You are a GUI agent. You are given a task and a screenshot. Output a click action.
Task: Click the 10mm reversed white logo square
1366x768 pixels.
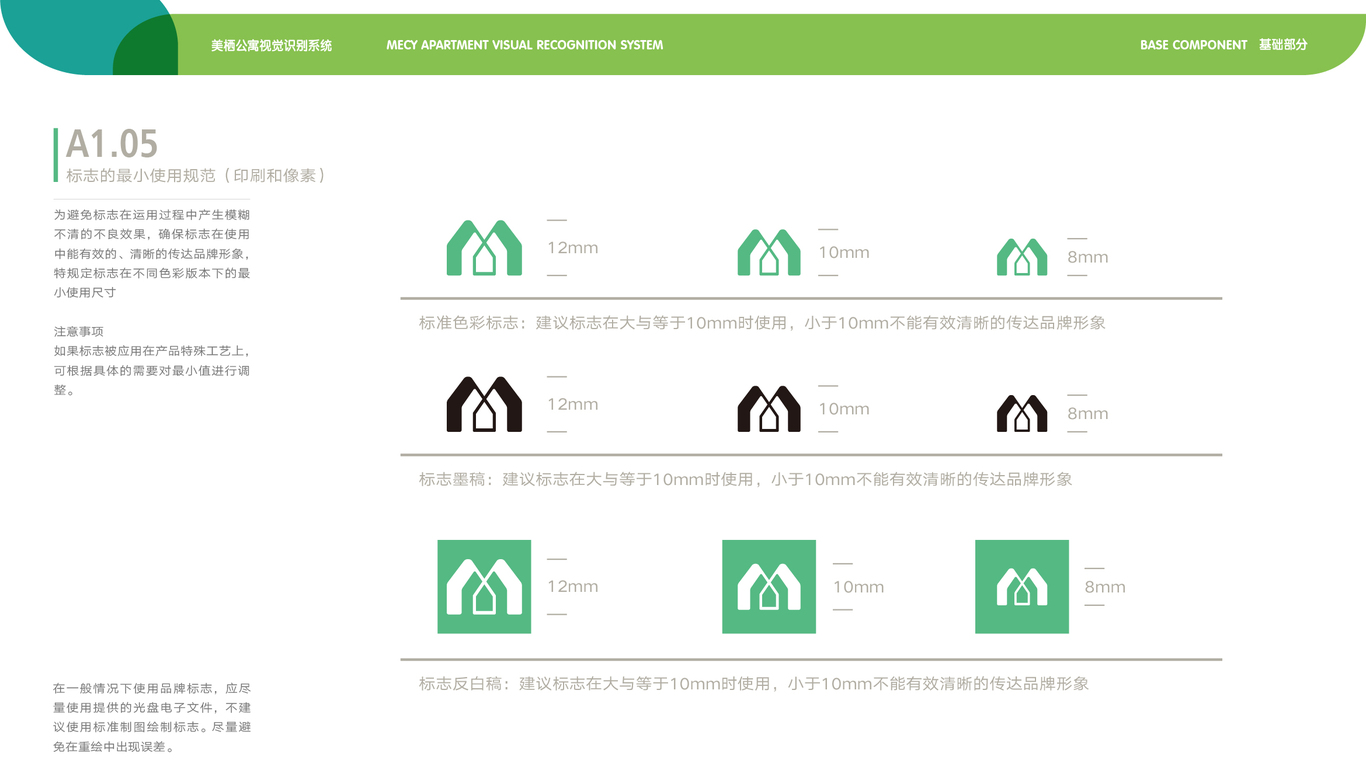[769, 587]
